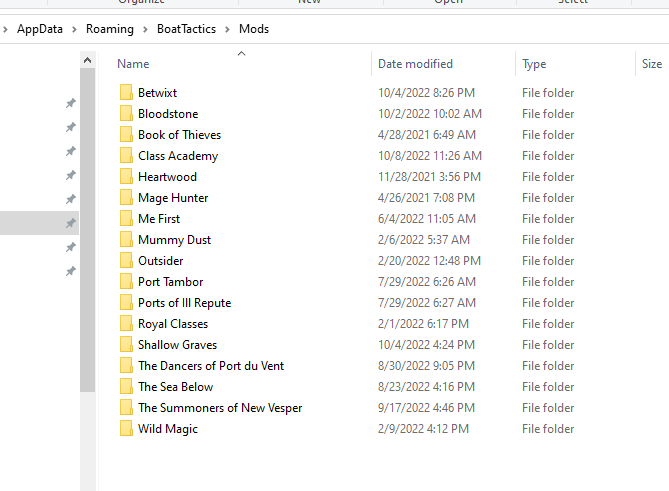Select The Summoners of New Vesper name
The width and height of the screenshot is (669, 491).
click(x=220, y=408)
